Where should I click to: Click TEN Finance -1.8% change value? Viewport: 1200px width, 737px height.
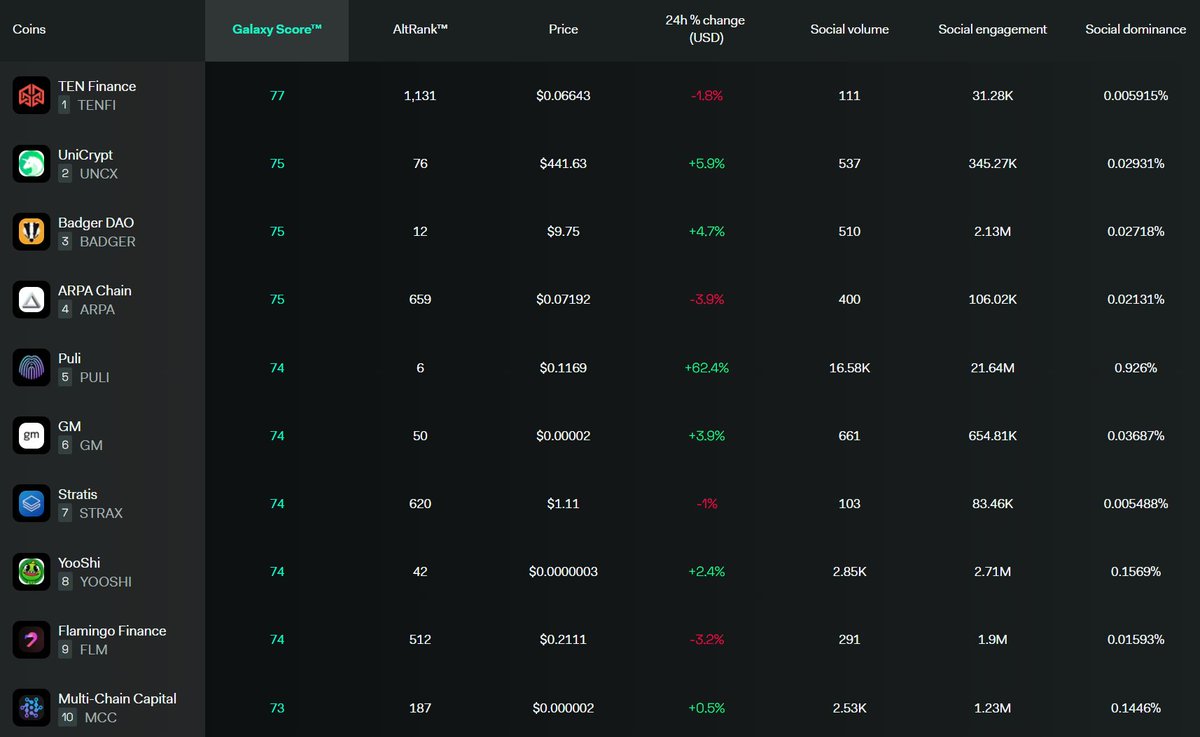706,96
